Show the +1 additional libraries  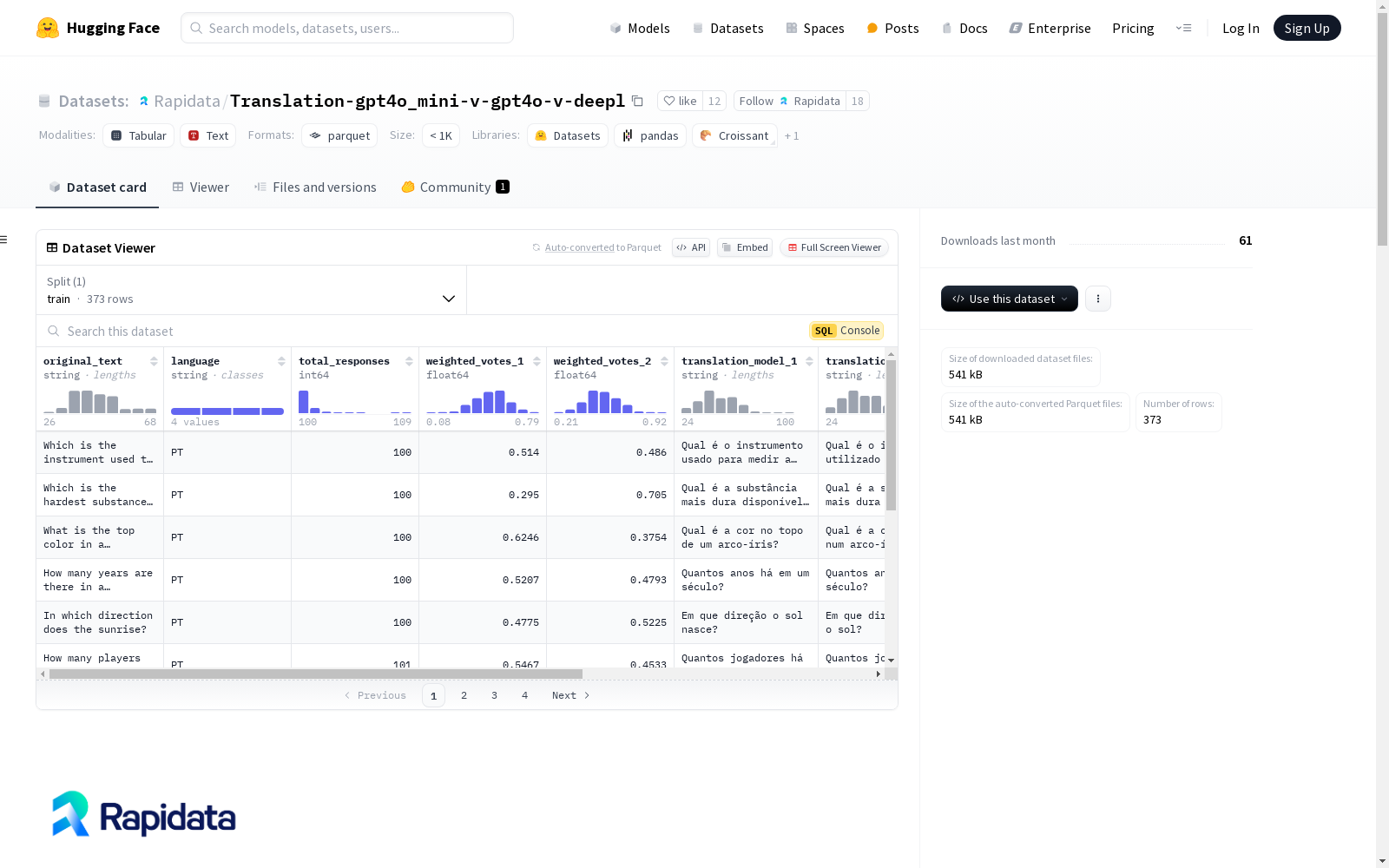point(792,136)
